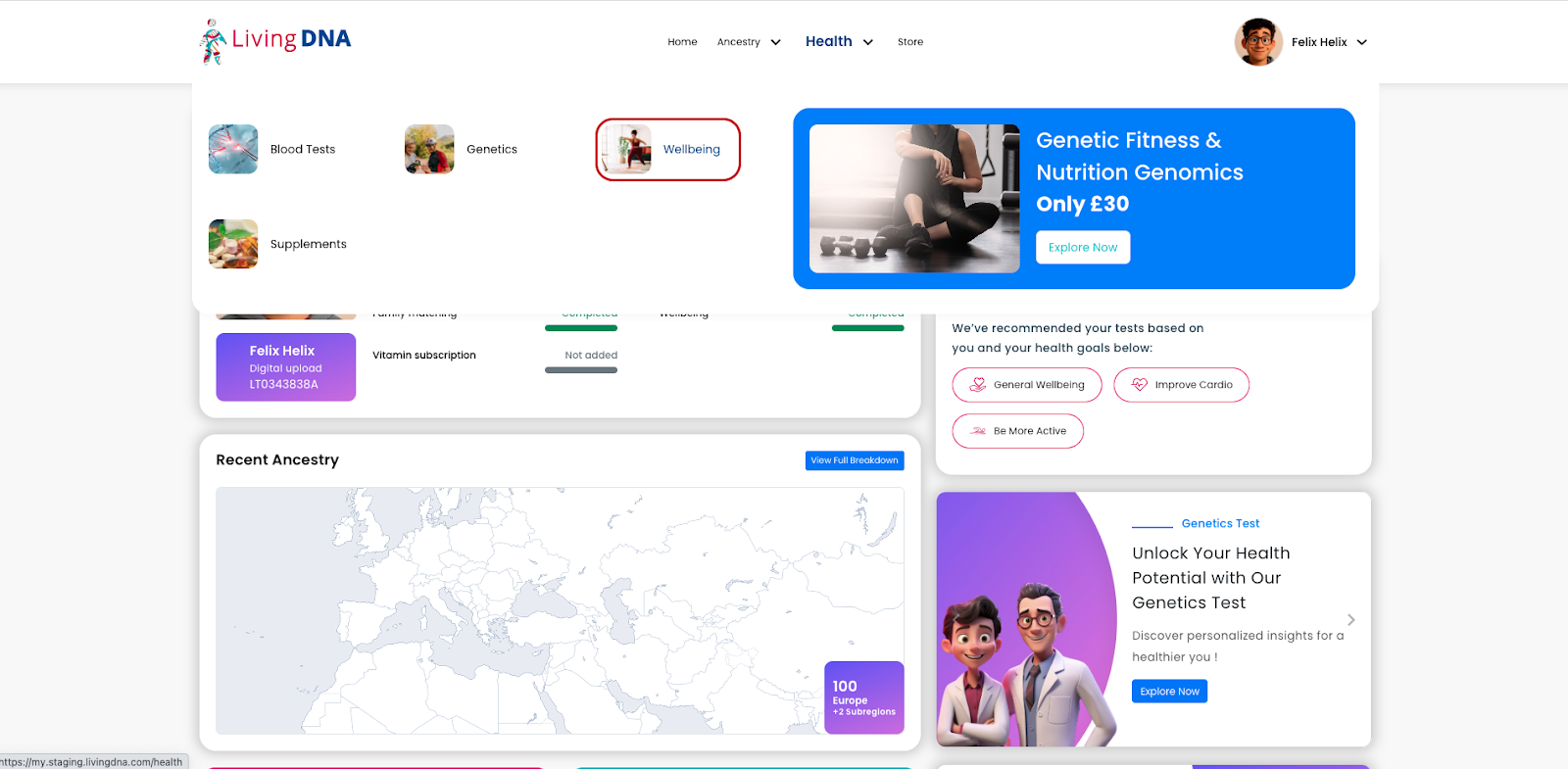Open the Ancestry menu

click(739, 42)
